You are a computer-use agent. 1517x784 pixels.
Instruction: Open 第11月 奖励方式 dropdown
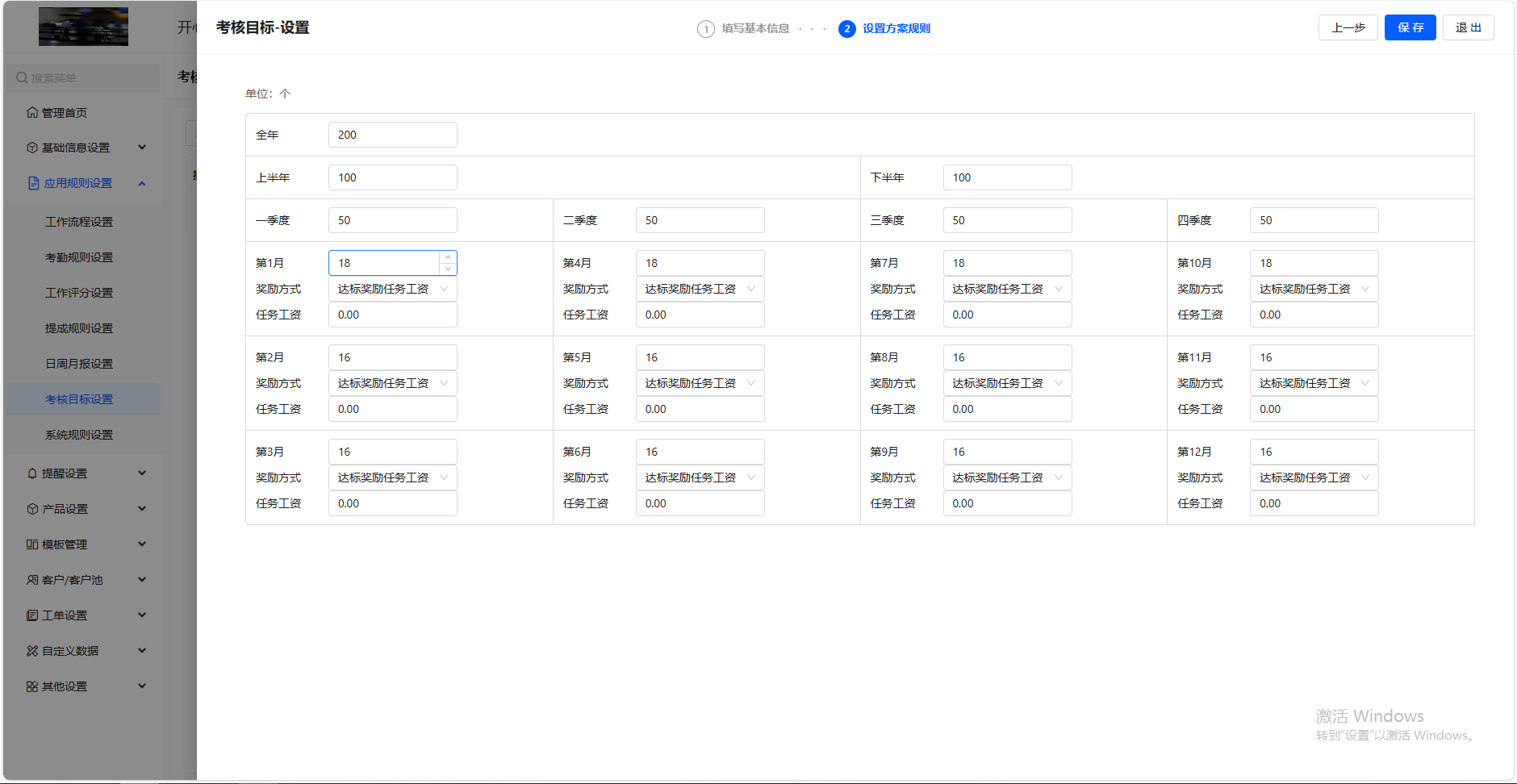[x=1314, y=383]
